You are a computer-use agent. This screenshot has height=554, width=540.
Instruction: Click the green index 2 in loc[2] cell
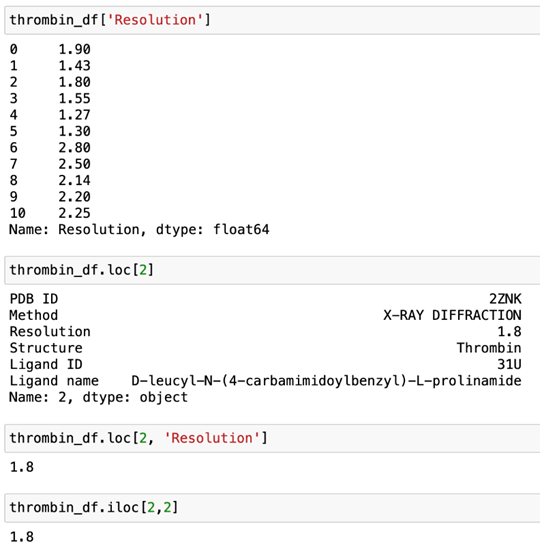point(143,270)
